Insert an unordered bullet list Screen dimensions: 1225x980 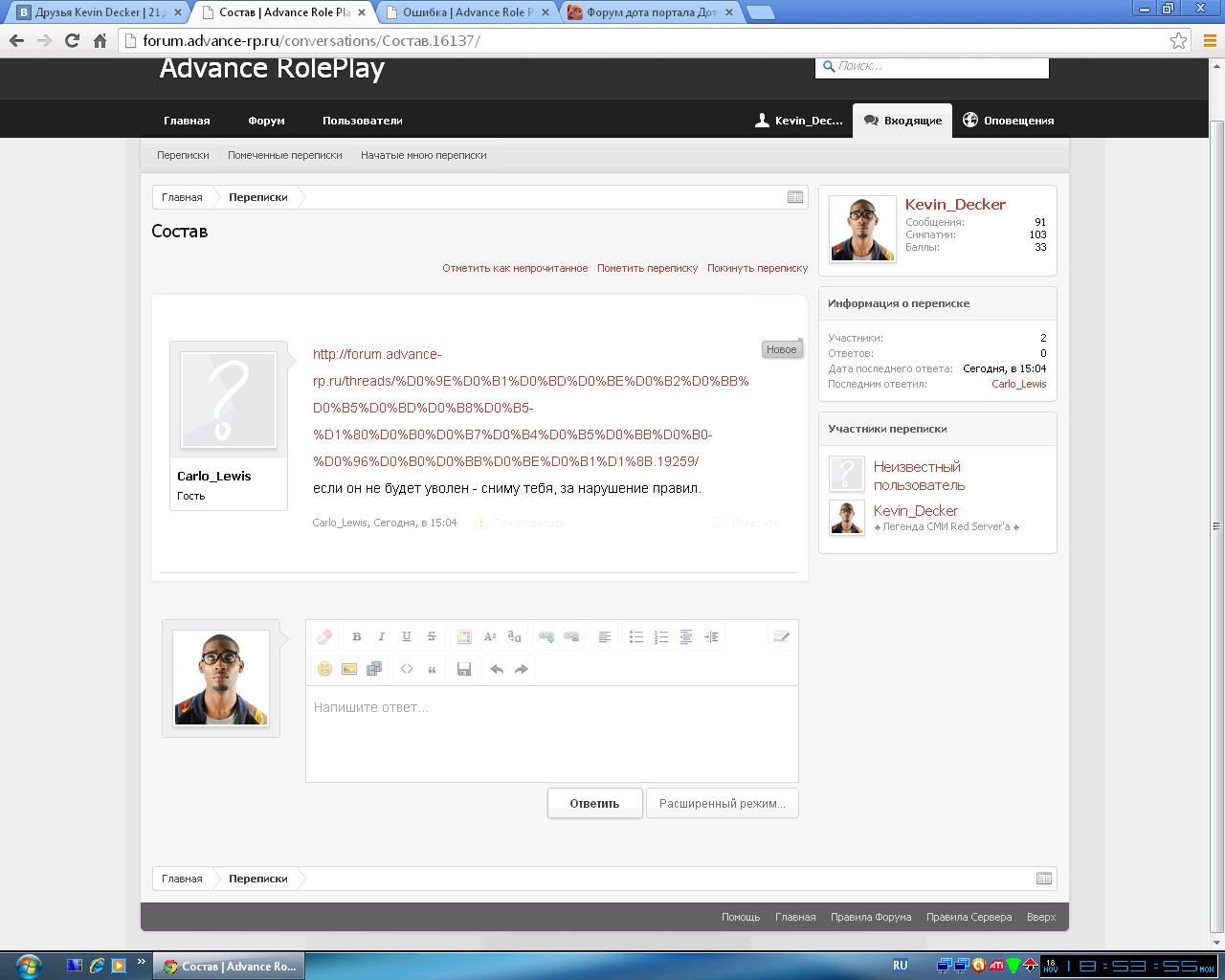tap(636, 637)
